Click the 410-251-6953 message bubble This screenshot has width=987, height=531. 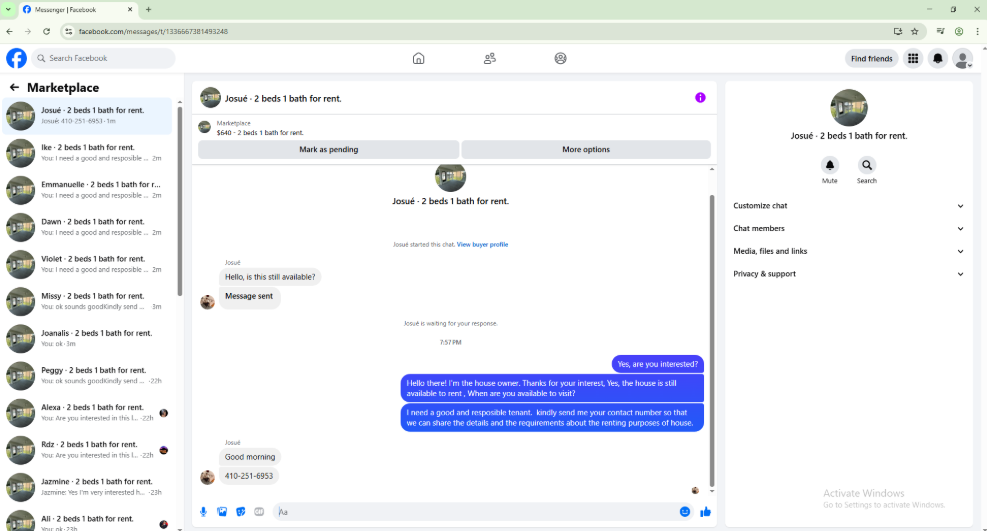tap(249, 476)
